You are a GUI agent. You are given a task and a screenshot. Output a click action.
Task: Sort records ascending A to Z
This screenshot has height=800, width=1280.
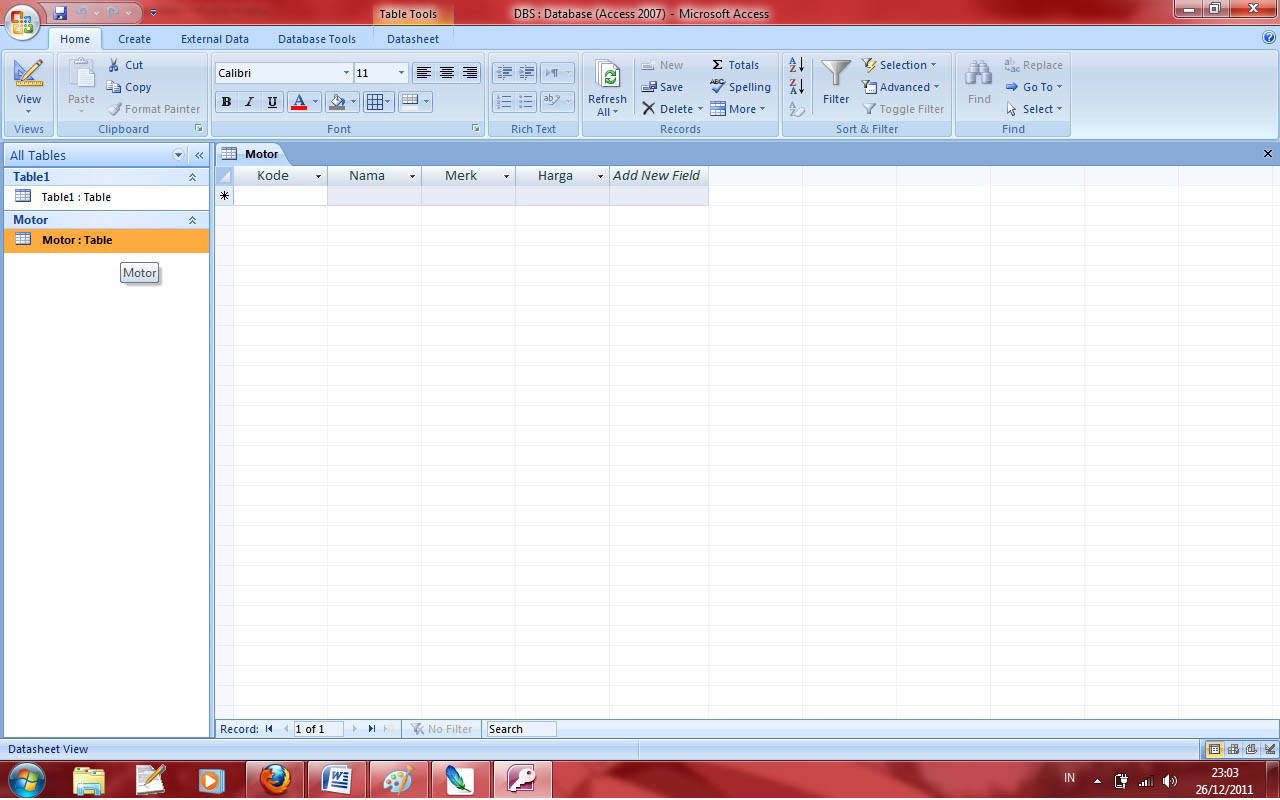pos(797,65)
